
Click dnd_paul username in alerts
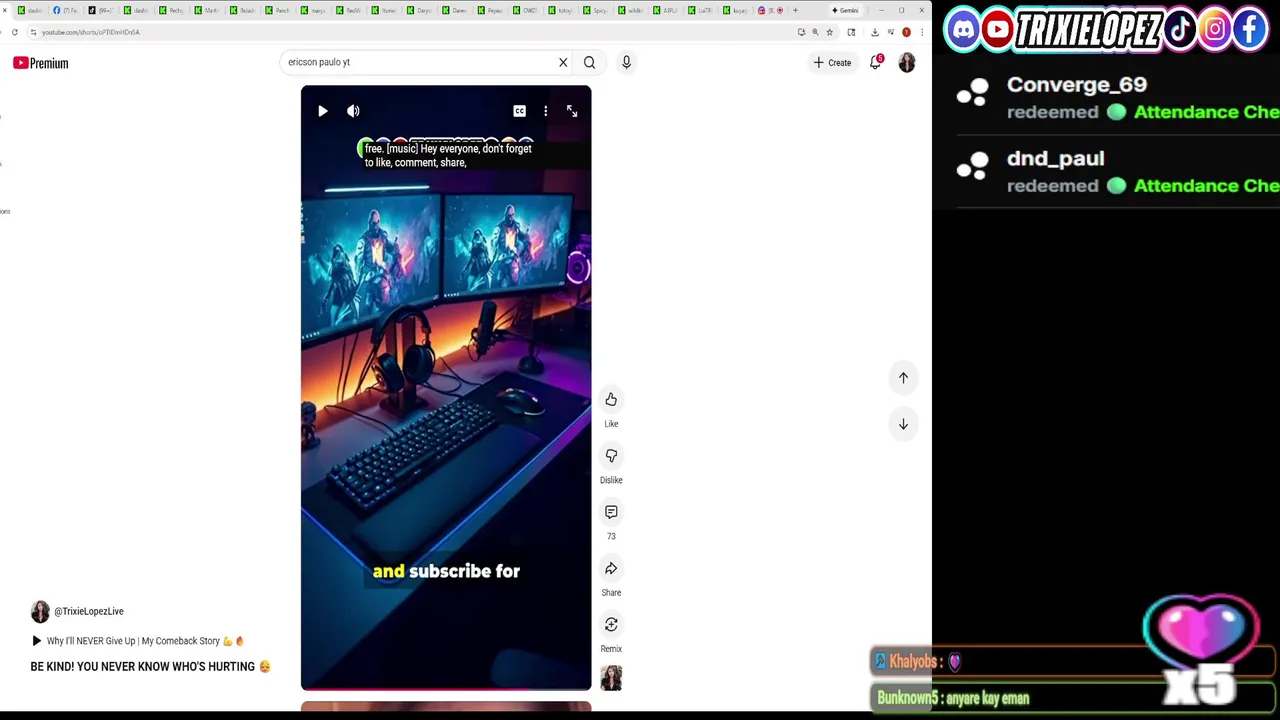coord(1055,159)
